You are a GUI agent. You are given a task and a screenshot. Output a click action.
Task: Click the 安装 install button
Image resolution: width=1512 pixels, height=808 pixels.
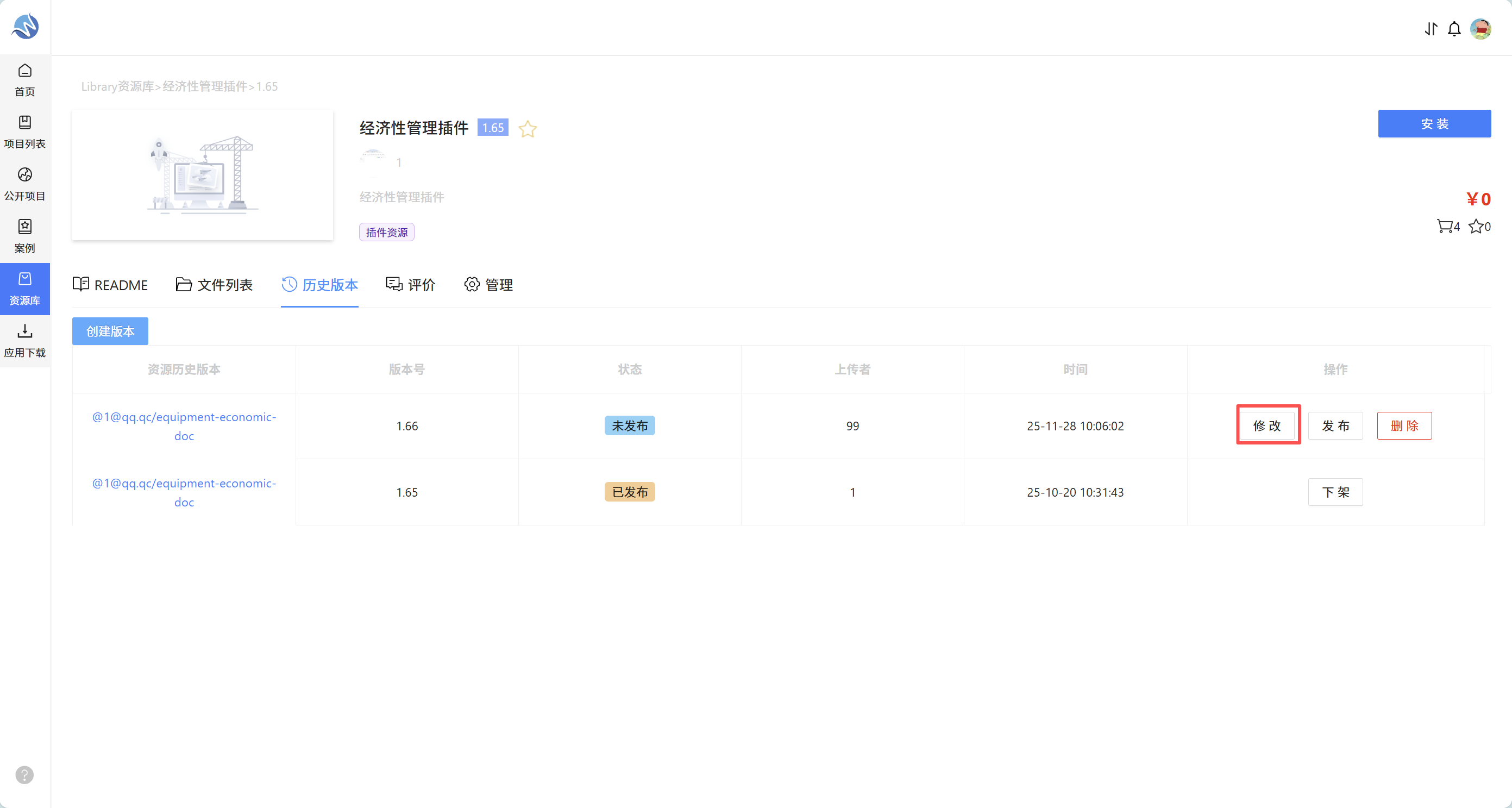click(x=1434, y=124)
